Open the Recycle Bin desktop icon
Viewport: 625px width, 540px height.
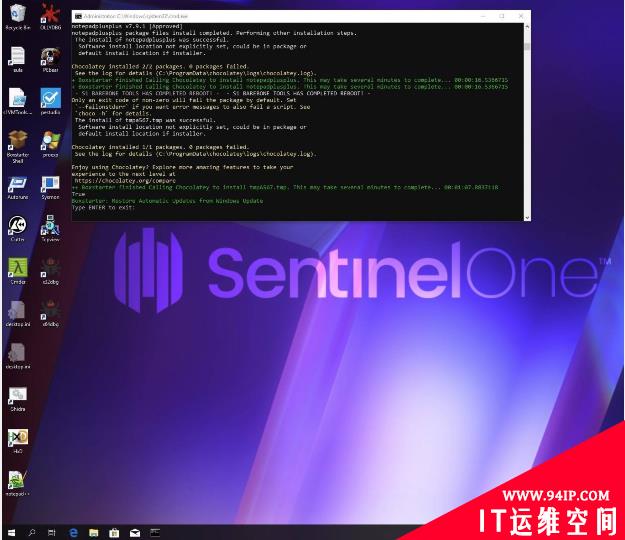[18, 16]
